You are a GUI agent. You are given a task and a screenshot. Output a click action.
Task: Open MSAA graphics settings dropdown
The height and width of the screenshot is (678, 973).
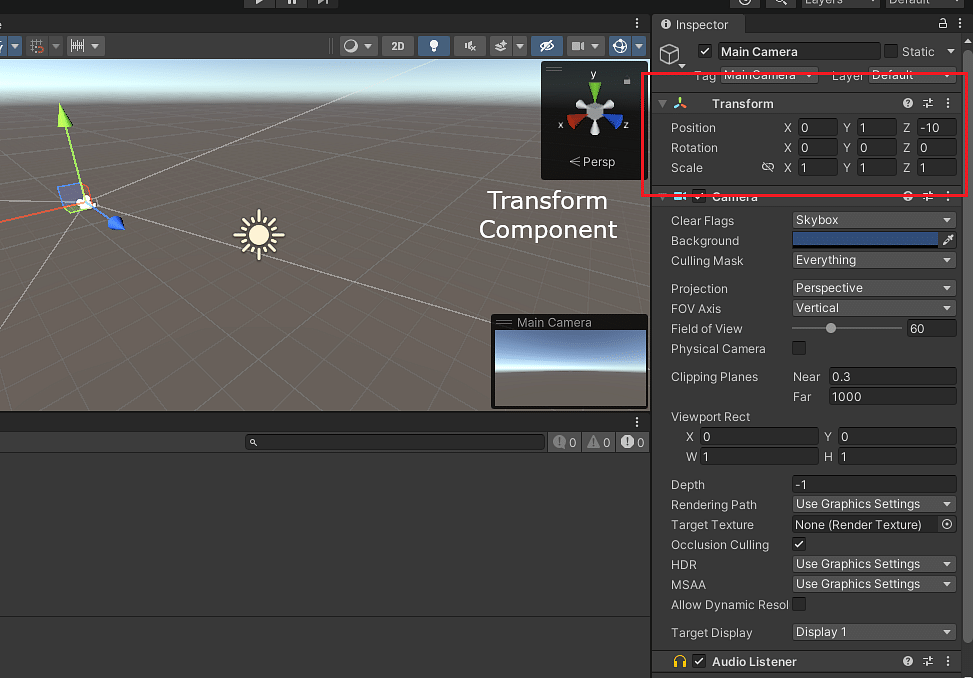tap(874, 584)
